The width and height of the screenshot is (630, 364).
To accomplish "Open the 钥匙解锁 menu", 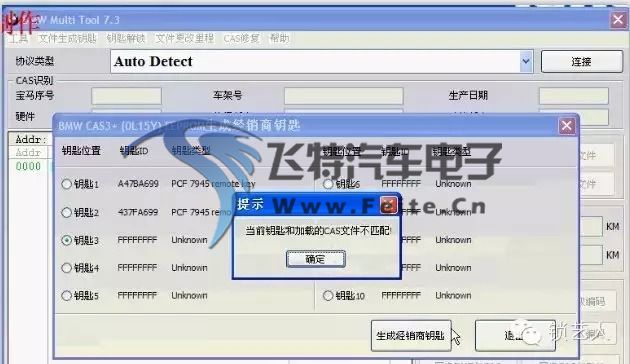I will coord(126,39).
